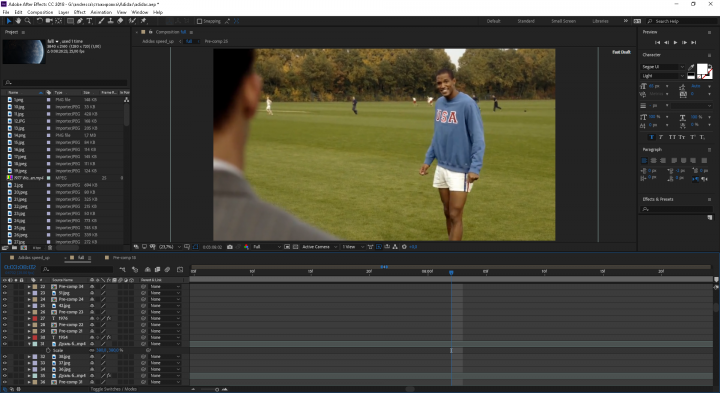The width and height of the screenshot is (720, 393).
Task: Hide layer 22 Pre-comp 34 with its eye
Action: point(5,286)
